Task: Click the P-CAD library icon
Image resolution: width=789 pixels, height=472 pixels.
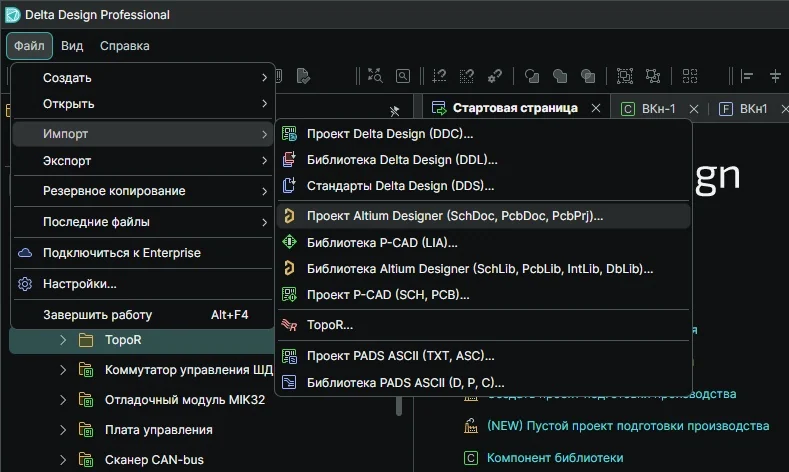Action: tap(289, 242)
